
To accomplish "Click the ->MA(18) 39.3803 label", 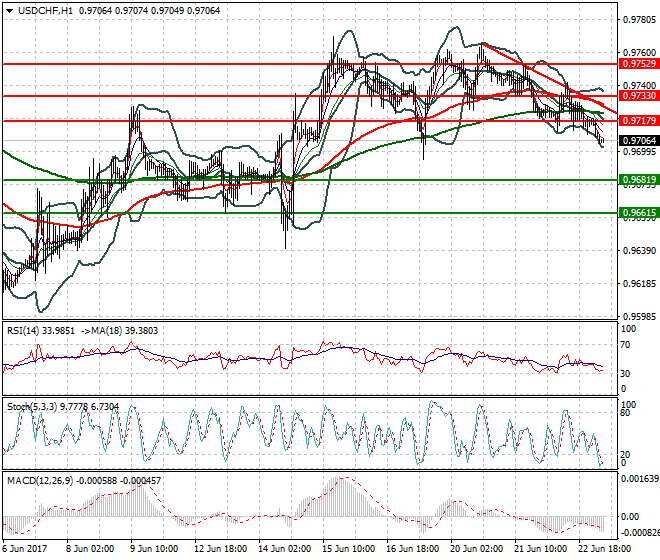I will coord(119,331).
